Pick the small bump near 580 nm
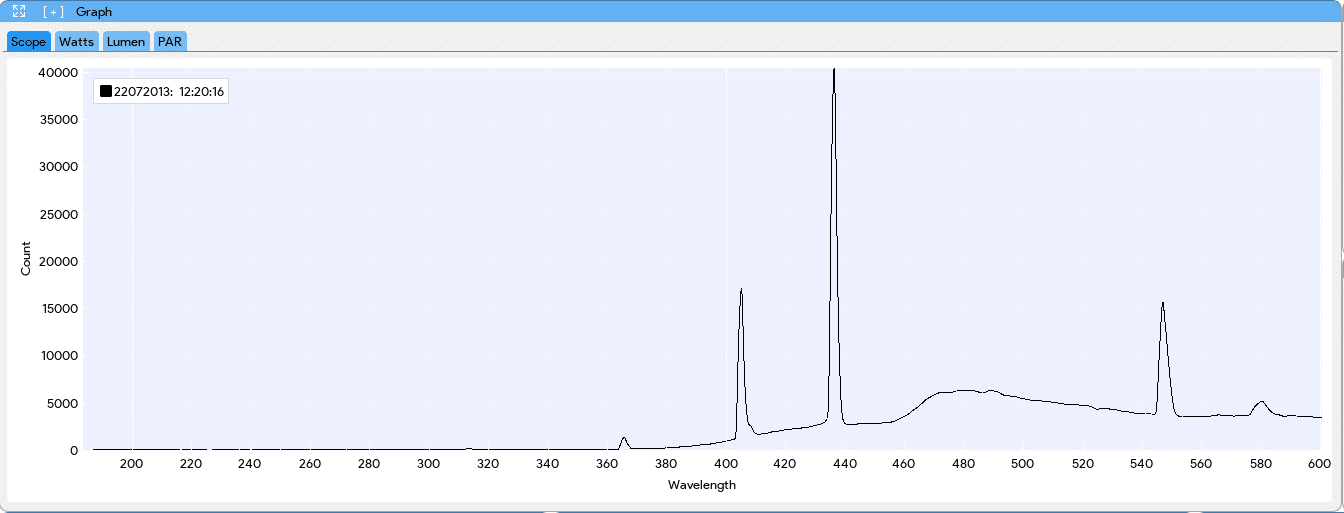1344x513 pixels. 1261,402
